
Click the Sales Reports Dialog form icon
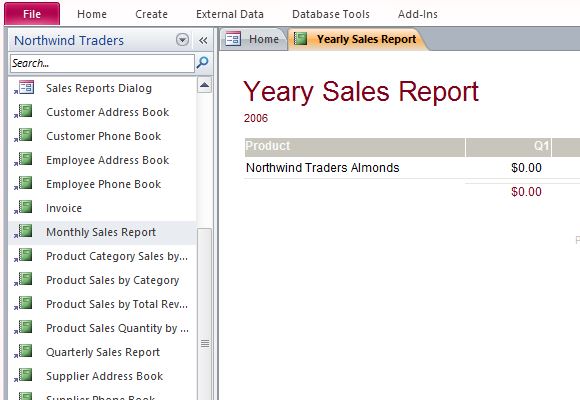25,87
